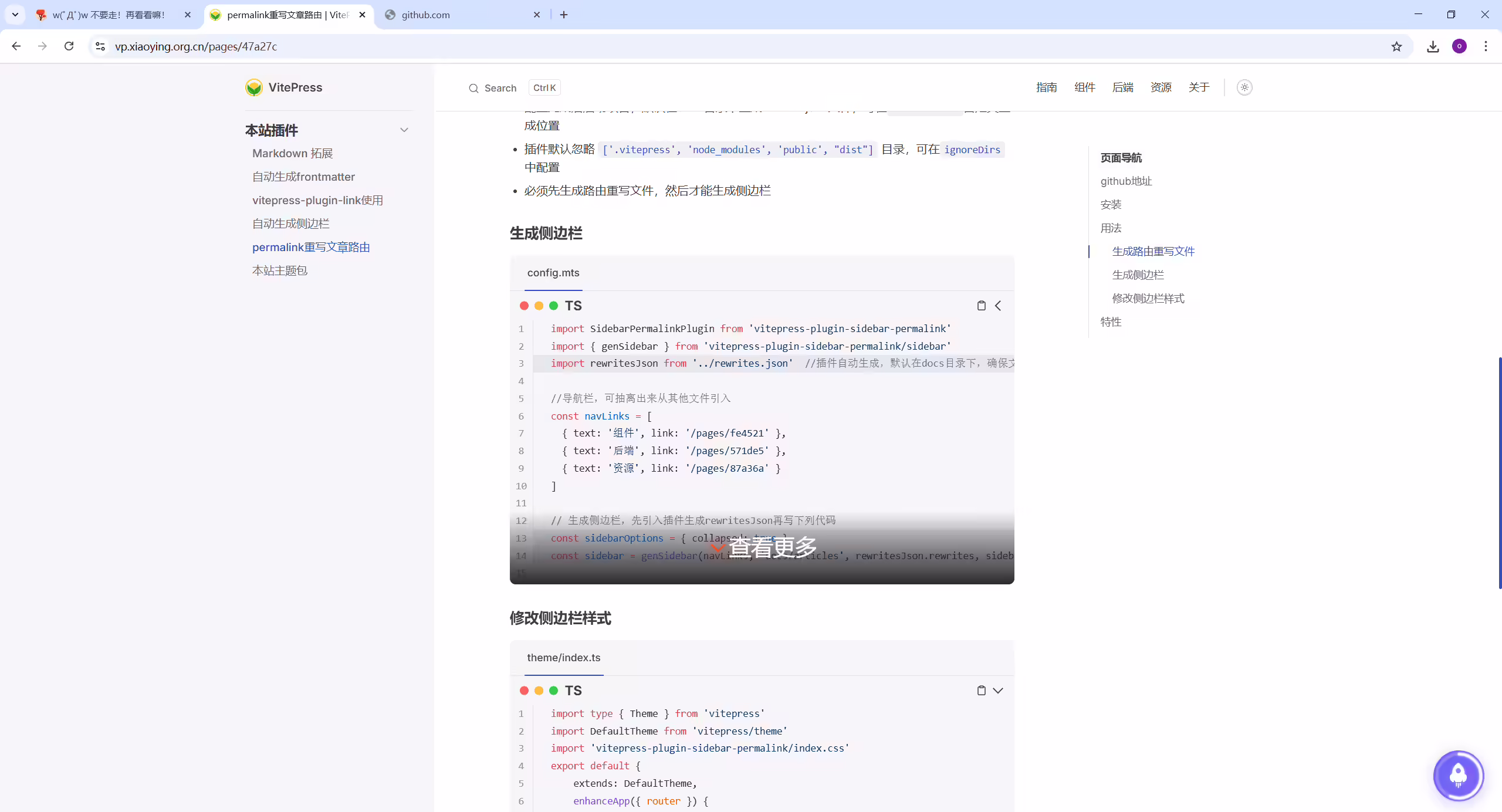Close the permalink重写文章路由 tab
The height and width of the screenshot is (812, 1502).
click(362, 15)
